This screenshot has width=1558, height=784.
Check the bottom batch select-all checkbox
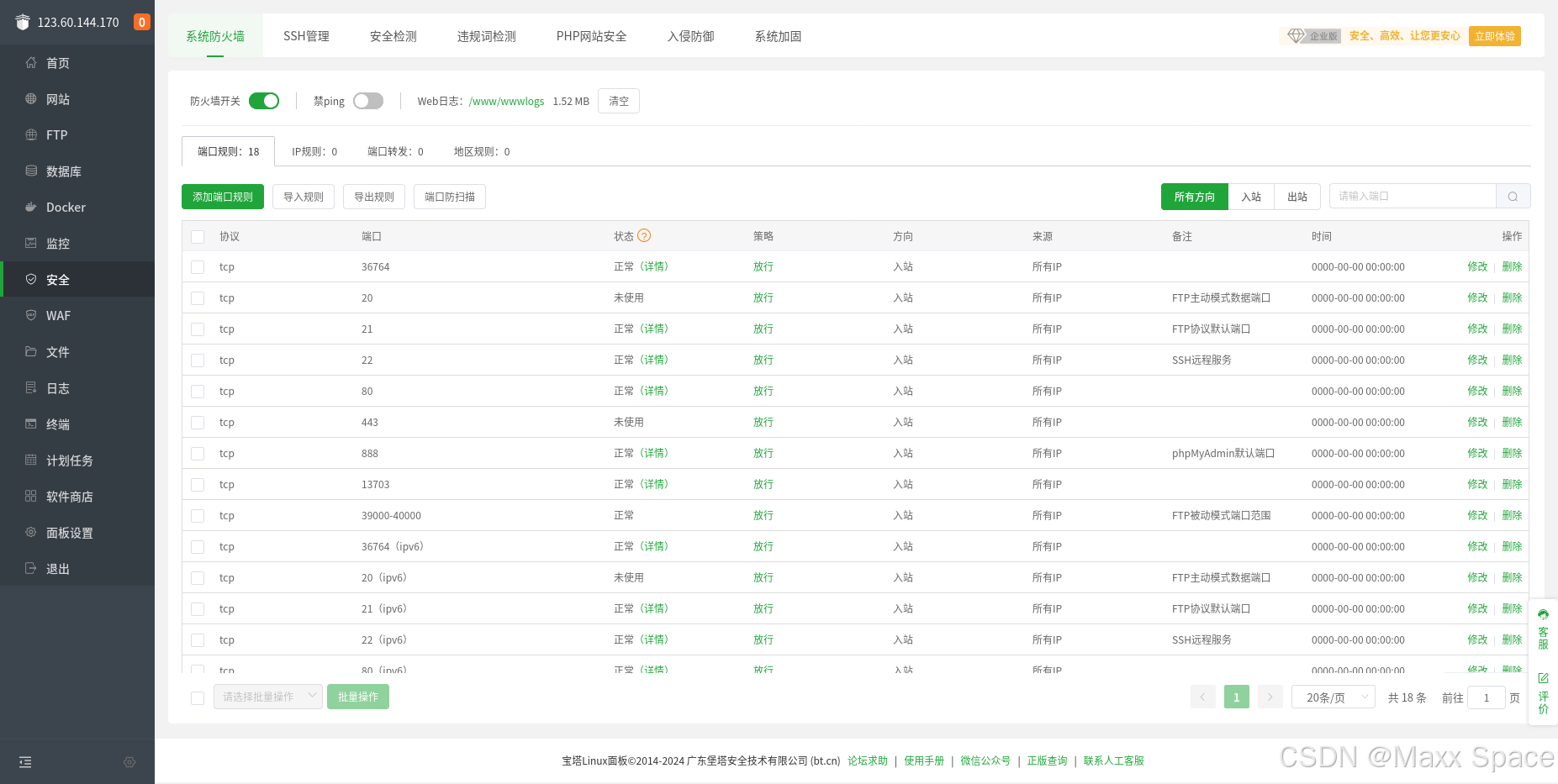coord(198,697)
